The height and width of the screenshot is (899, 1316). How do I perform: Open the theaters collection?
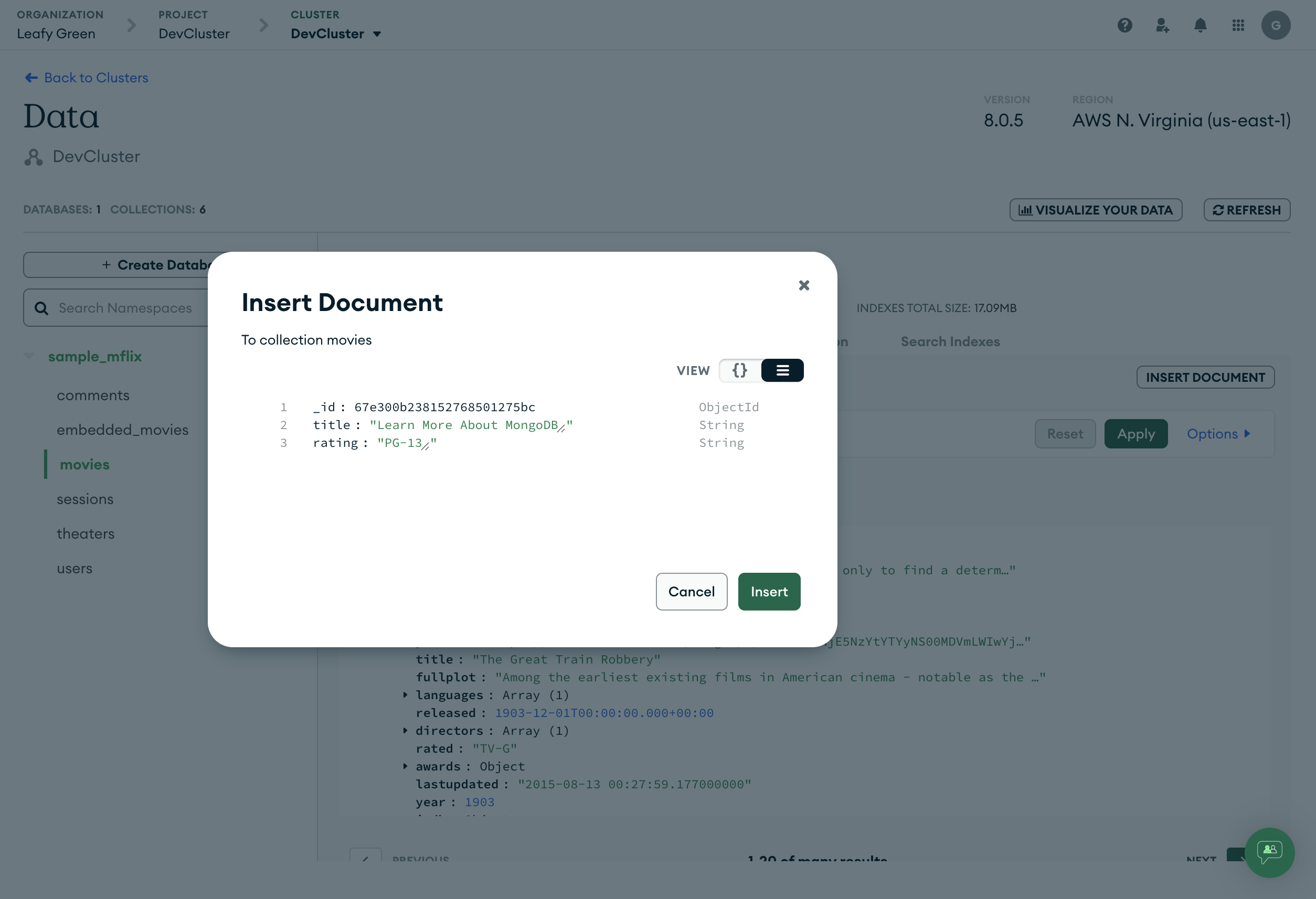[86, 533]
